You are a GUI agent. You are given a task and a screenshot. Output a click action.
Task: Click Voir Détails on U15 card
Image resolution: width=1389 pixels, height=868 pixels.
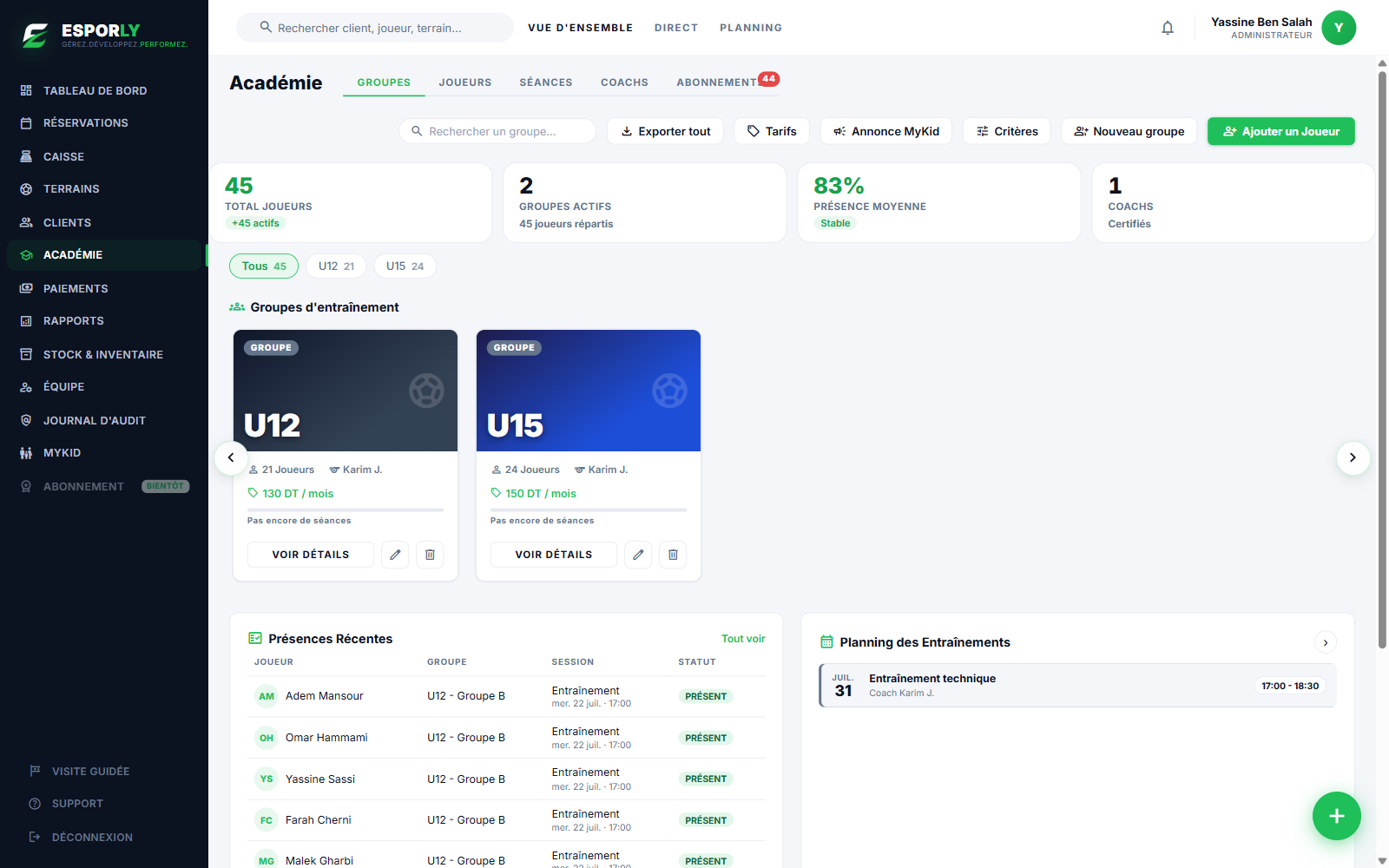554,555
